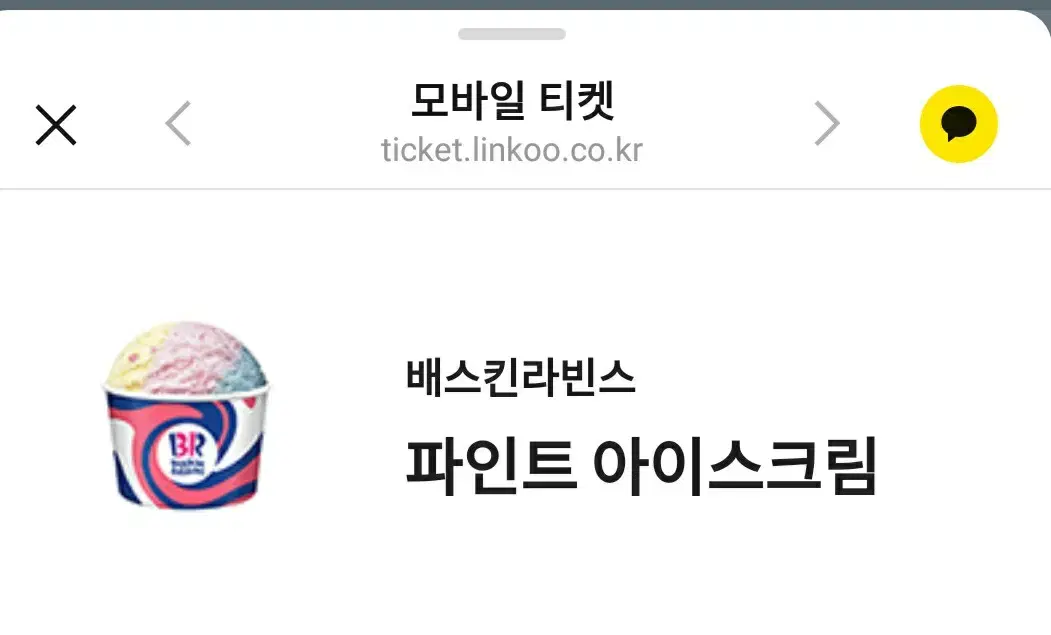Click the word 티켓 in the header
1051x635 pixels.
tap(577, 101)
